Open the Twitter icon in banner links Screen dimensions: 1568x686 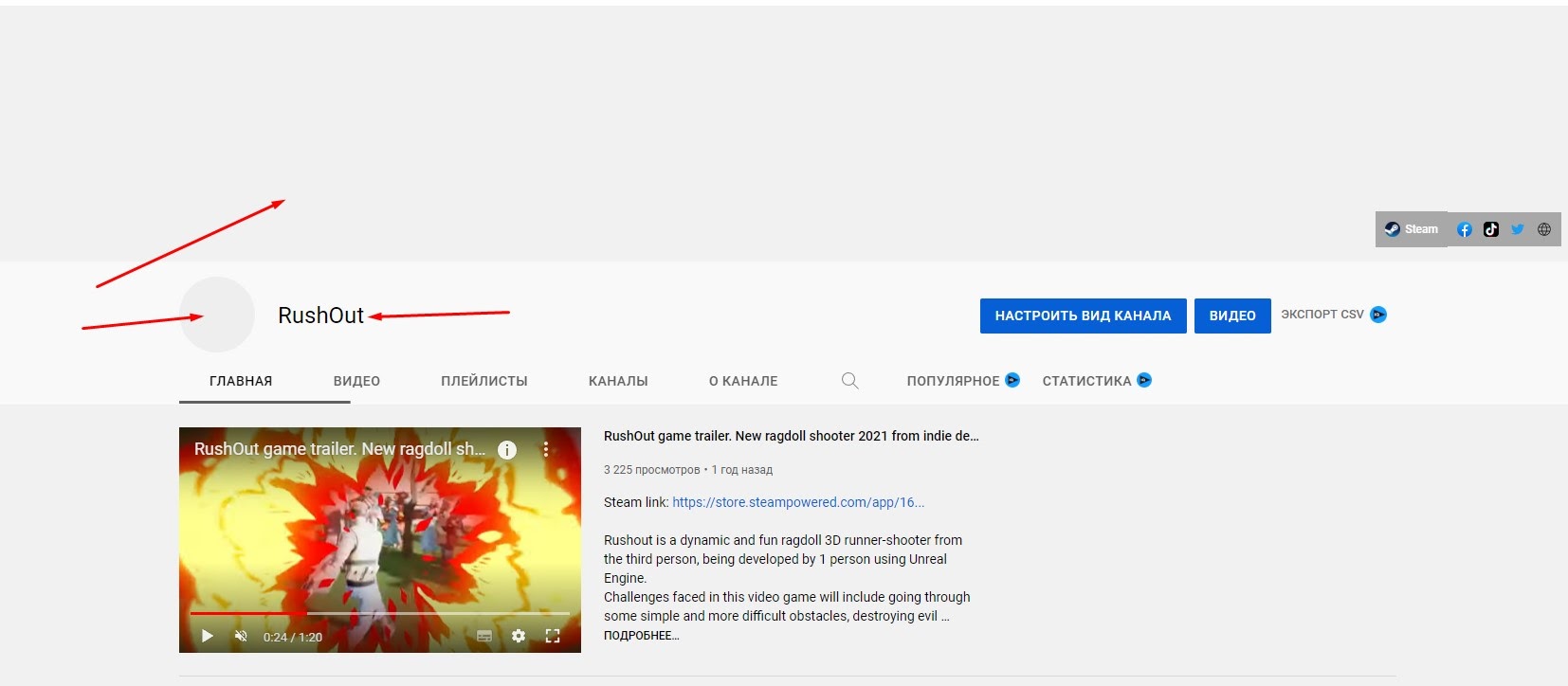[1518, 229]
